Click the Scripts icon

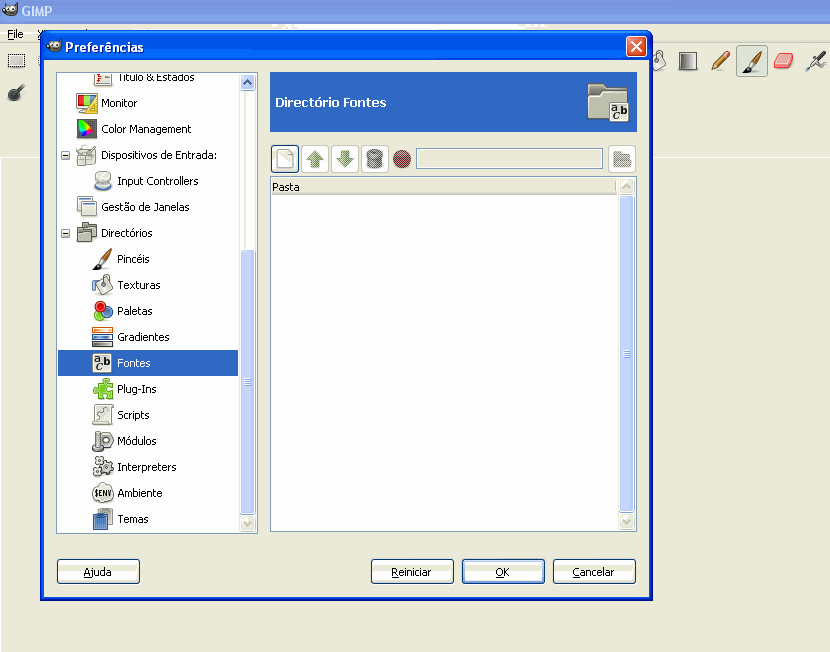[x=103, y=415]
